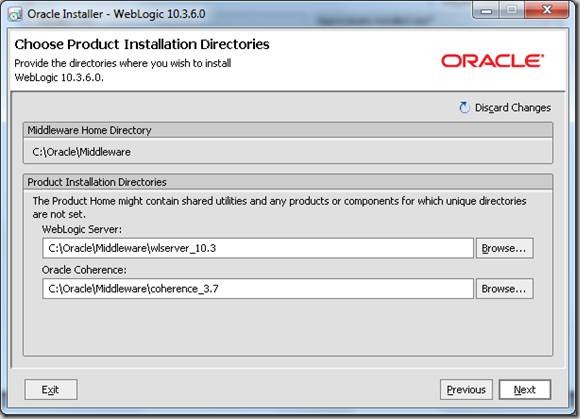Click the Oracle Installer title bar icon

pyautogui.click(x=15, y=14)
